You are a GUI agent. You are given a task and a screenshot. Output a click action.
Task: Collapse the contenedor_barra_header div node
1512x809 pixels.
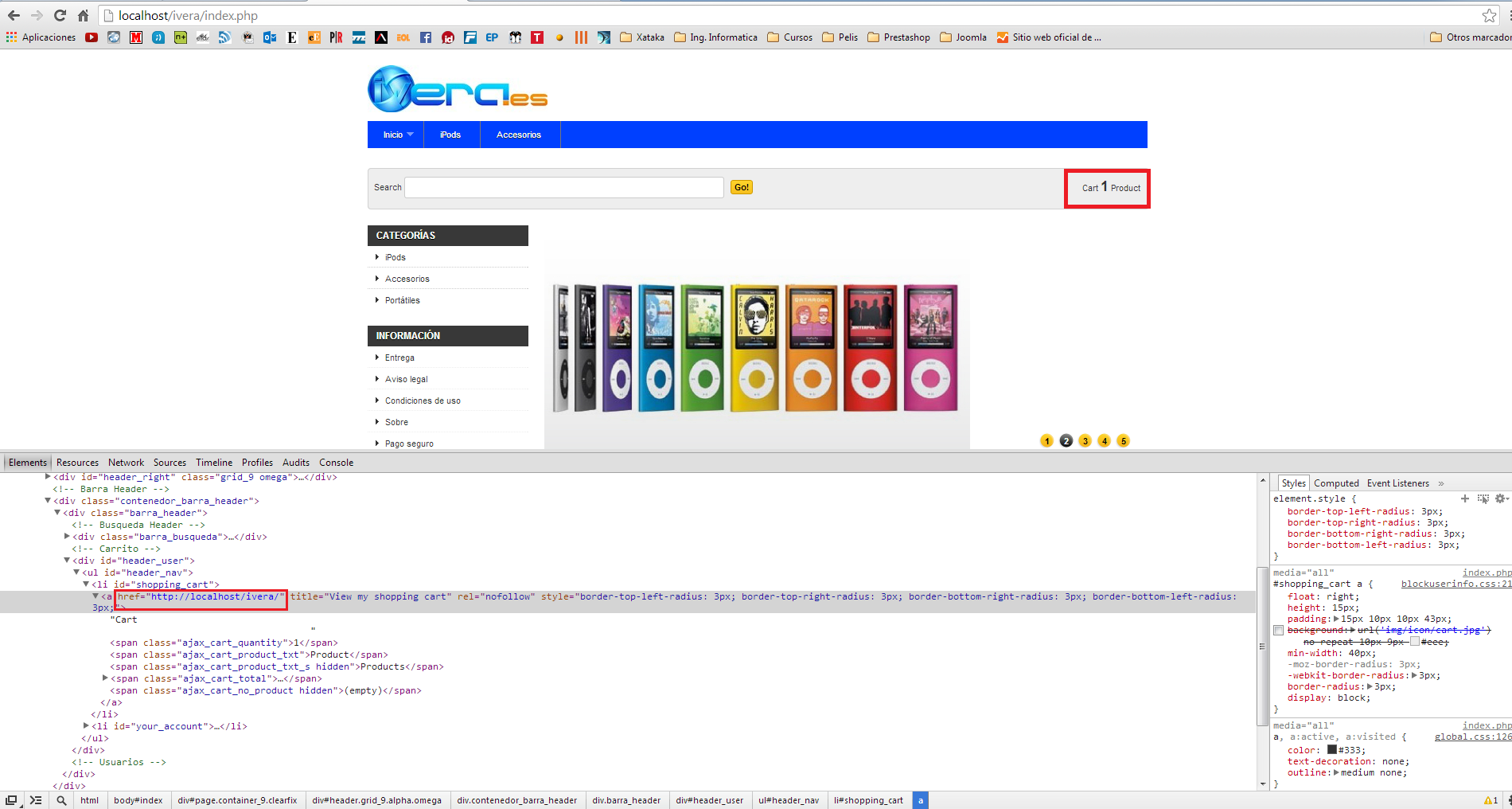[48, 501]
